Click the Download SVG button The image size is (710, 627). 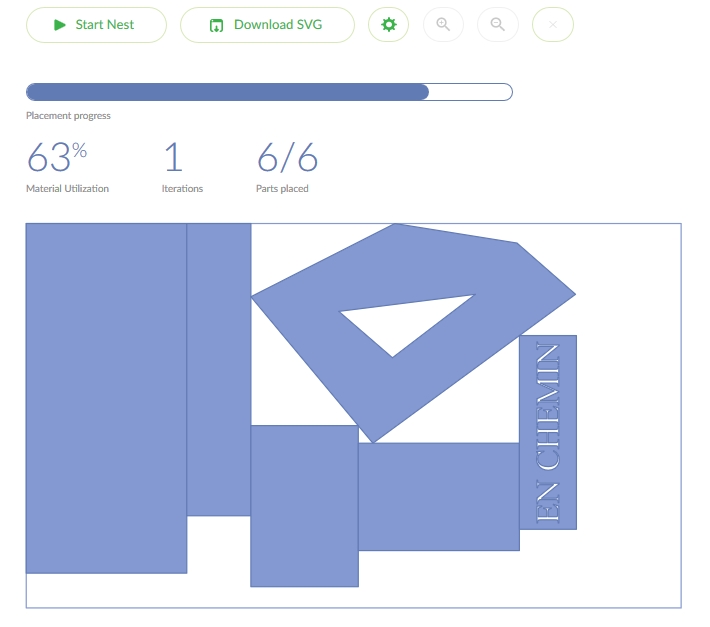267,25
